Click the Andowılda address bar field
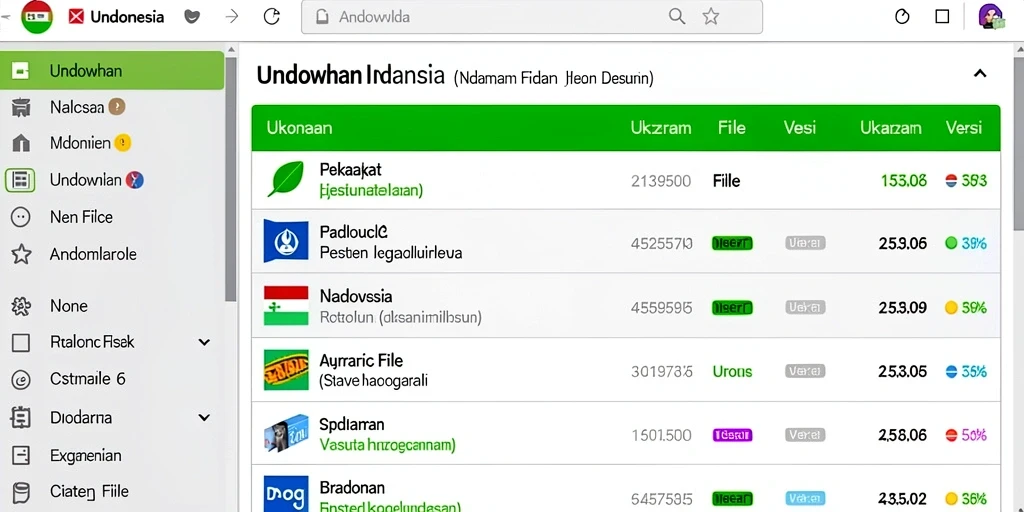Image resolution: width=1024 pixels, height=512 pixels. 532,17
